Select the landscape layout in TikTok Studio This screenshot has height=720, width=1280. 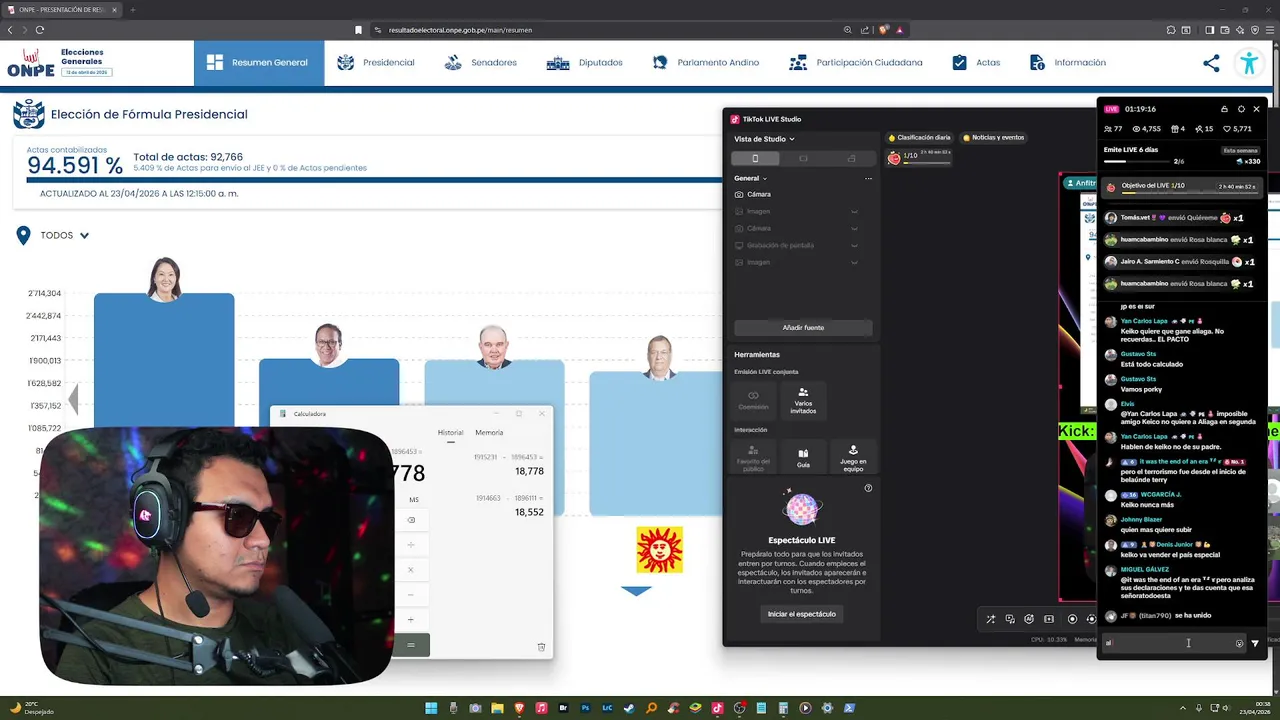[x=803, y=158]
